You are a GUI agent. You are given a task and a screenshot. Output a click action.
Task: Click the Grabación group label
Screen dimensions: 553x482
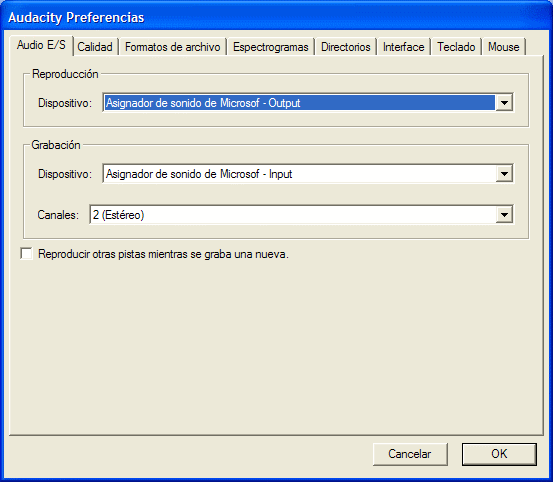click(56, 145)
